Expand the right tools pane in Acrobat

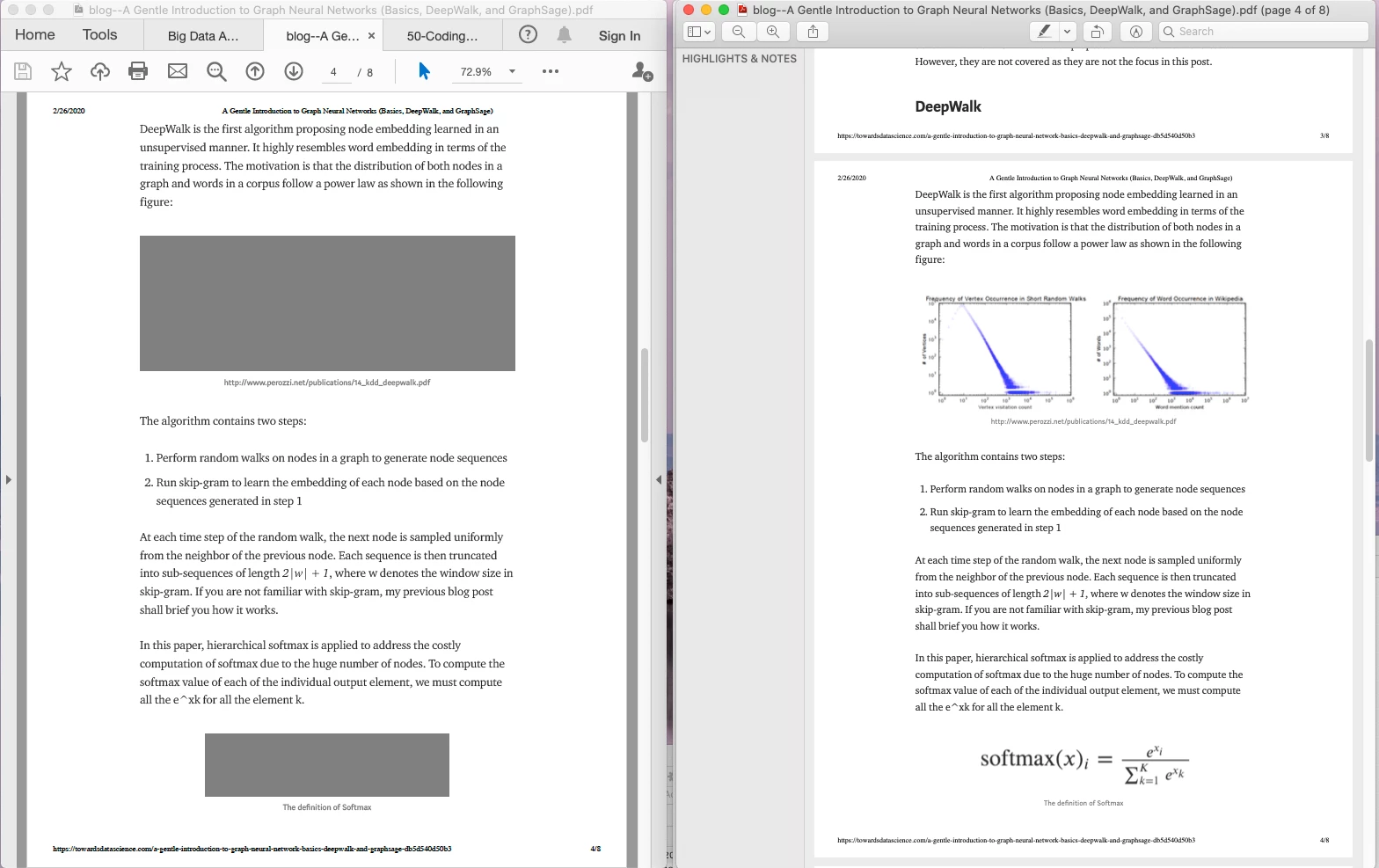659,479
